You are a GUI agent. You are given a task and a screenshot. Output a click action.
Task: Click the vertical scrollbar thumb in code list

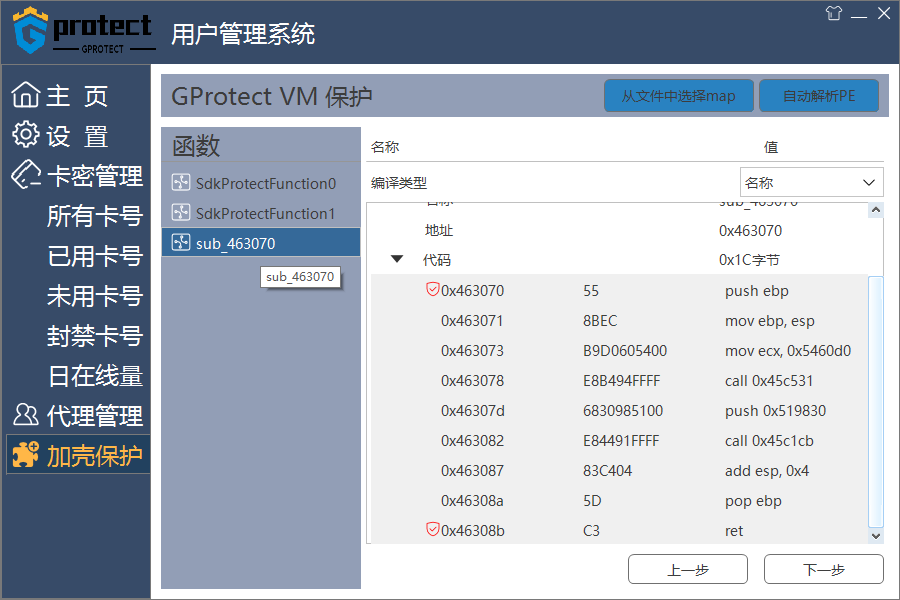(x=875, y=402)
